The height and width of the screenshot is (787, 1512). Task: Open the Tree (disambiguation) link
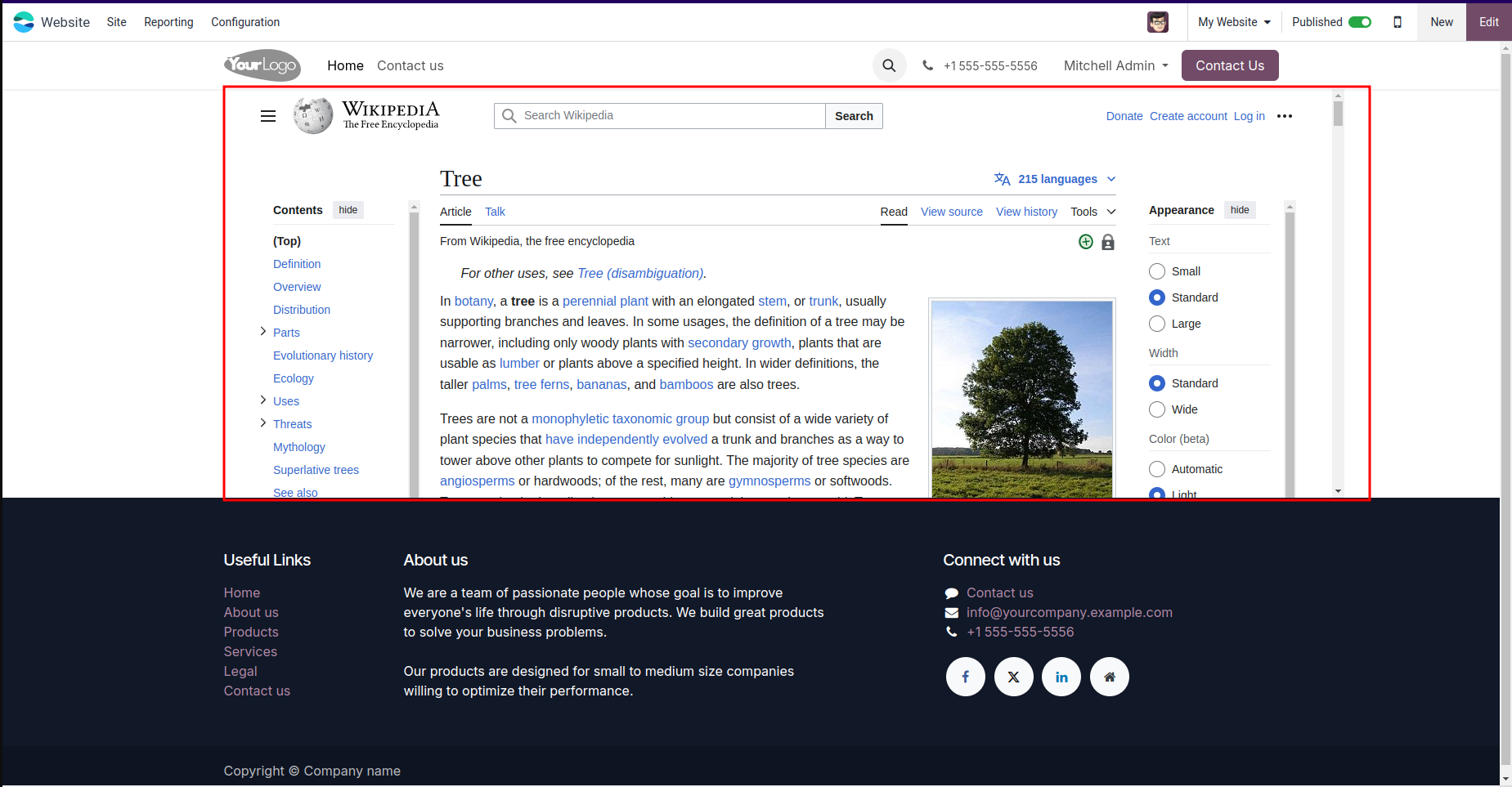(640, 273)
